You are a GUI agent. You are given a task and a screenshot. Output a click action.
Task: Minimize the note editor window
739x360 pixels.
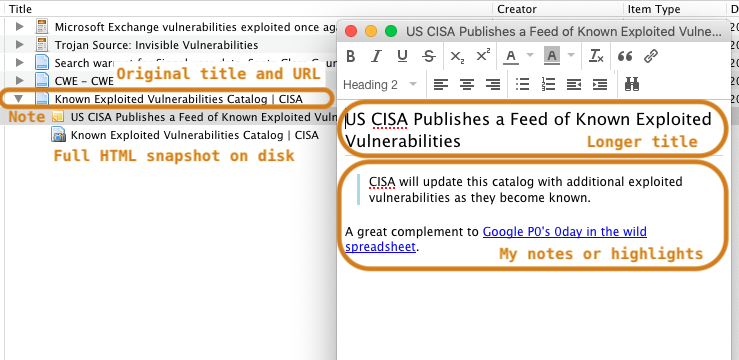[x=371, y=32]
